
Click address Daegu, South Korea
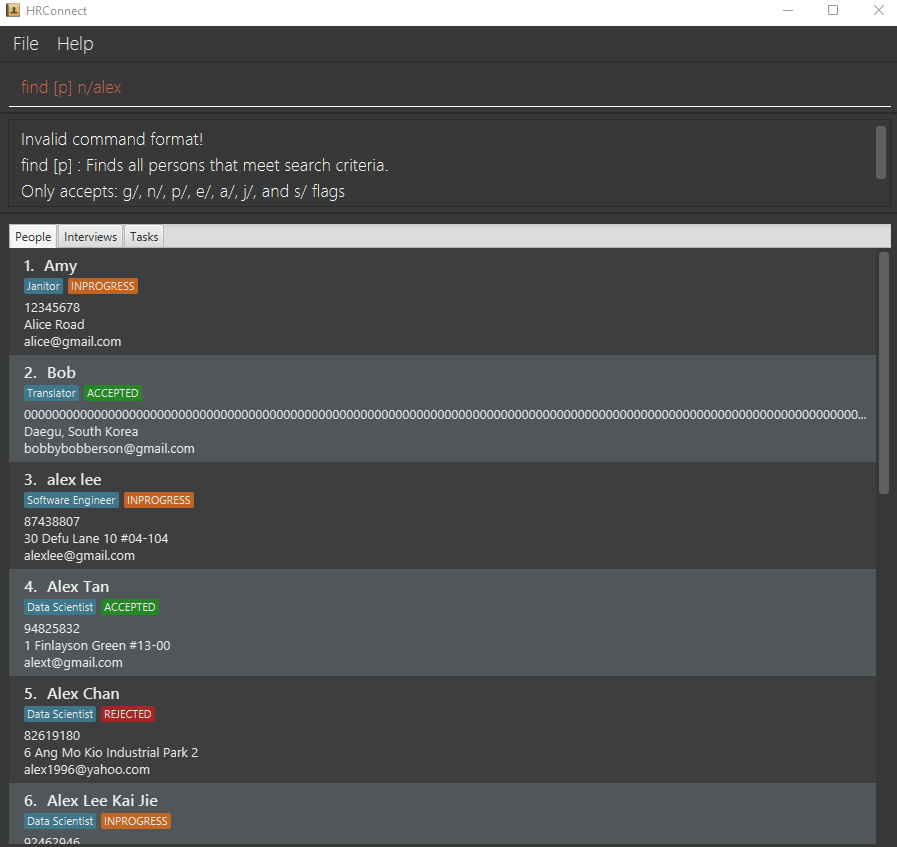pyautogui.click(x=81, y=431)
